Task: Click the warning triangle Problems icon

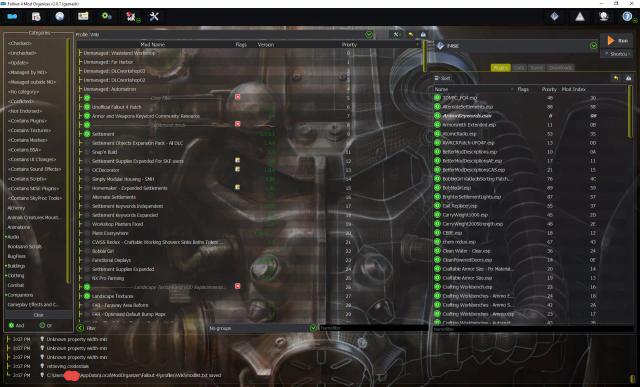Action: 580,17
